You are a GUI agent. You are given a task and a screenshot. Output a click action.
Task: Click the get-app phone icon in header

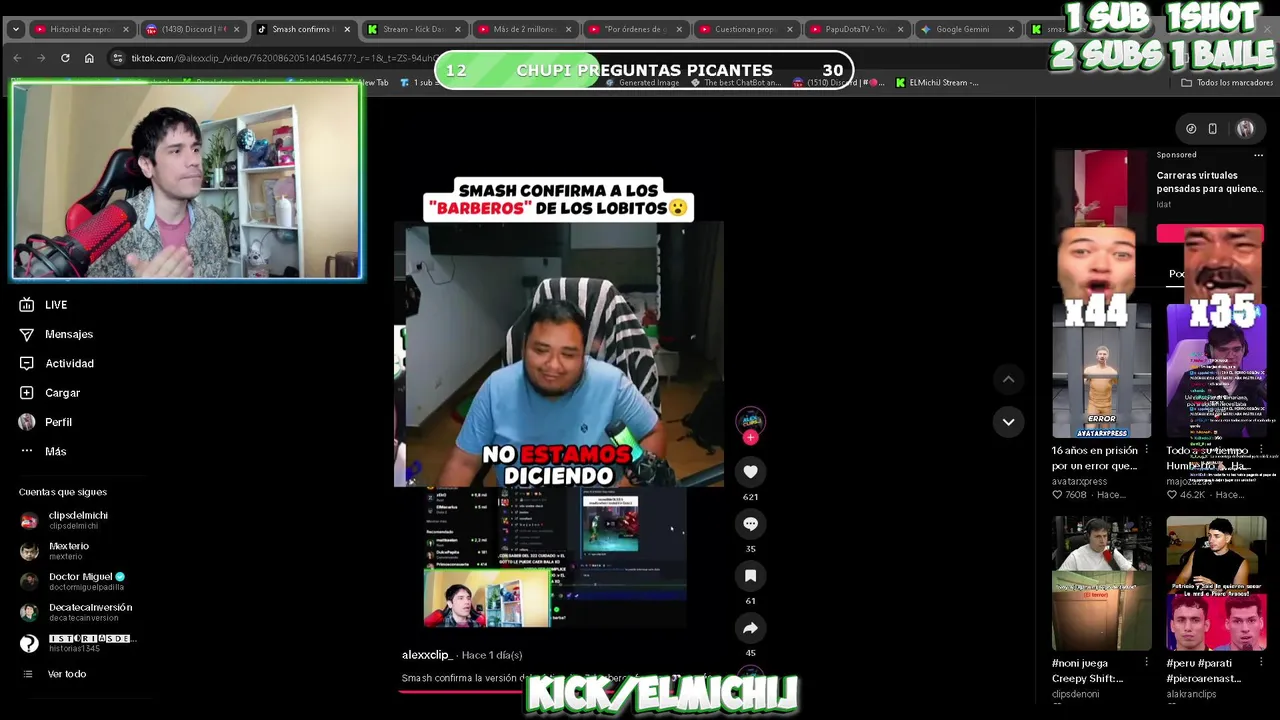(x=1212, y=129)
